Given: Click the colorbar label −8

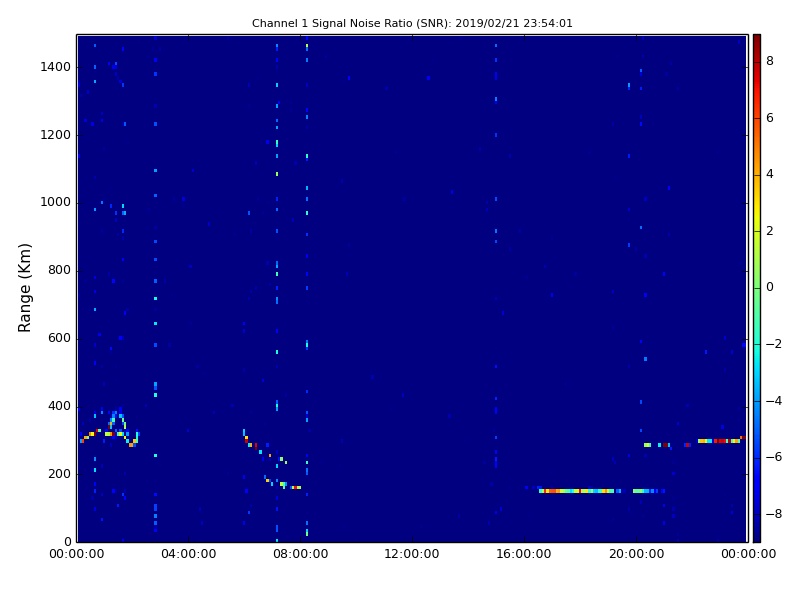Looking at the screenshot, I should tap(774, 514).
